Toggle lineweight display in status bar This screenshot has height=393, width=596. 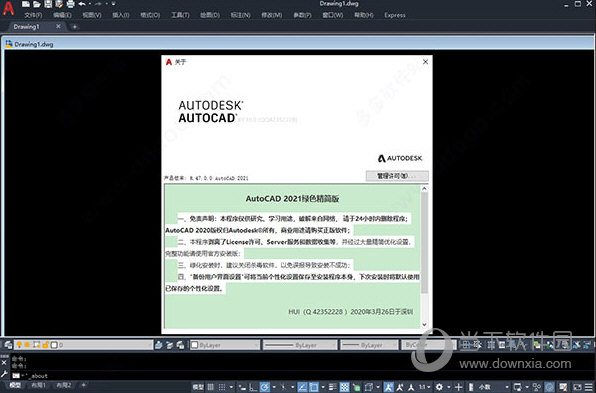(332, 387)
